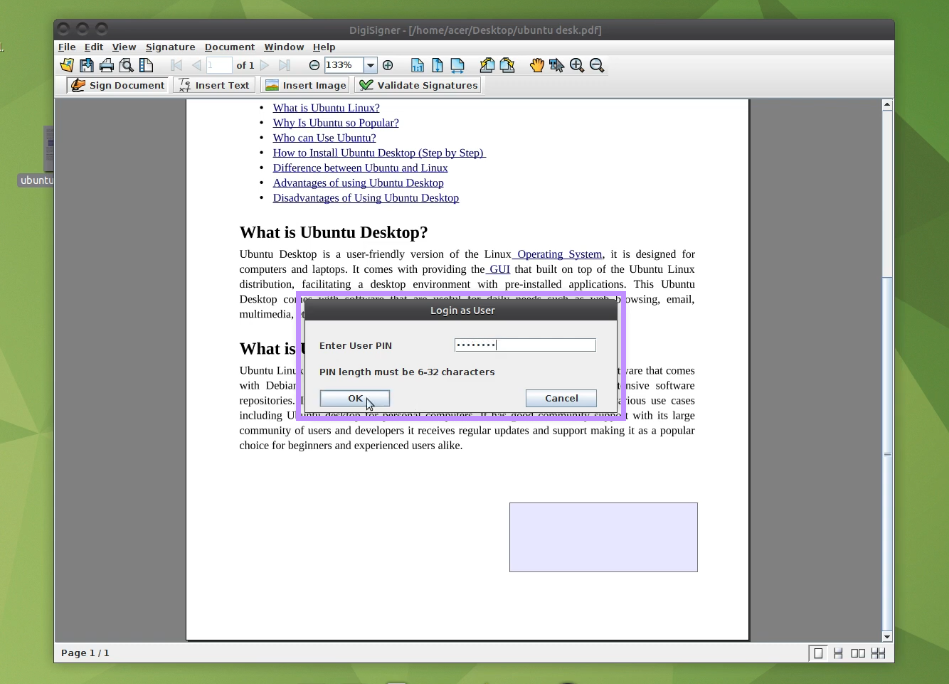Screen dimensions: 949x684
Task: Select the pan hand tool
Action: point(537,65)
